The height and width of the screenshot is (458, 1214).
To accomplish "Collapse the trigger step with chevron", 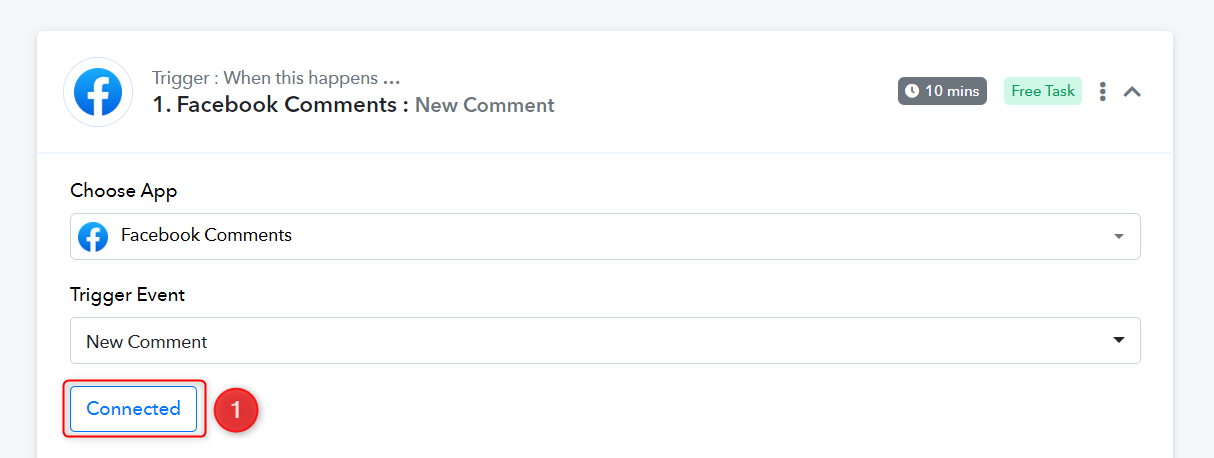I will click(1132, 91).
